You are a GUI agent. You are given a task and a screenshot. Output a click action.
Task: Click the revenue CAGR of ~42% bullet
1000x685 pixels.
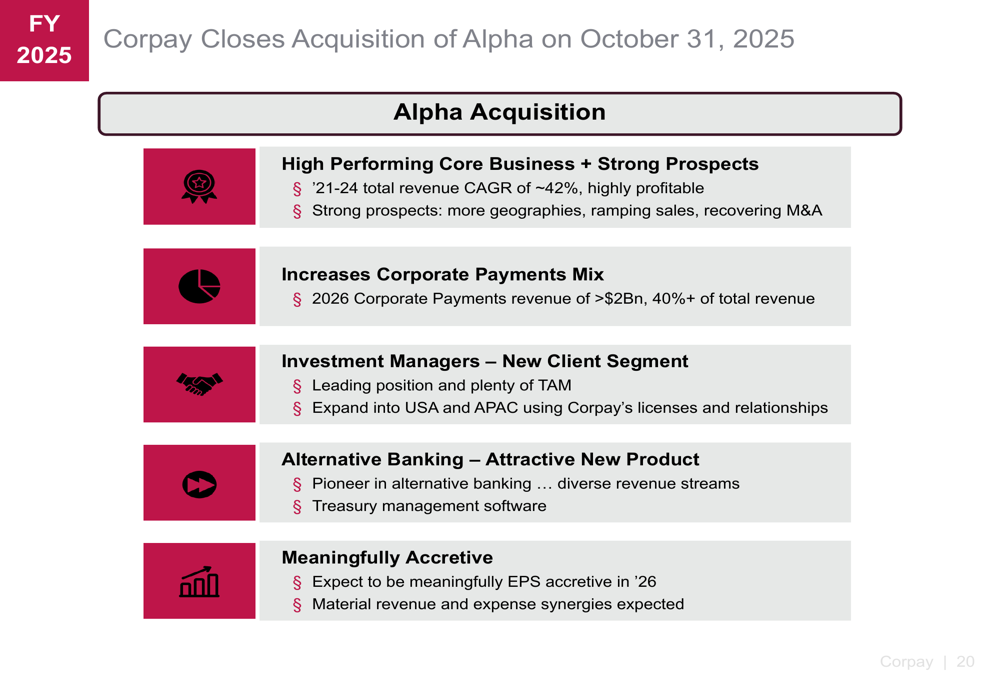[x=507, y=188]
